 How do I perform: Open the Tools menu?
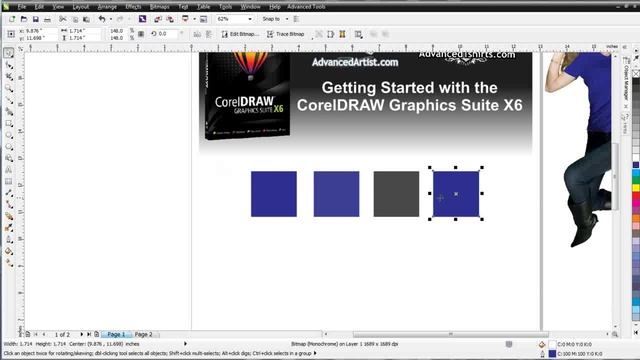225,7
